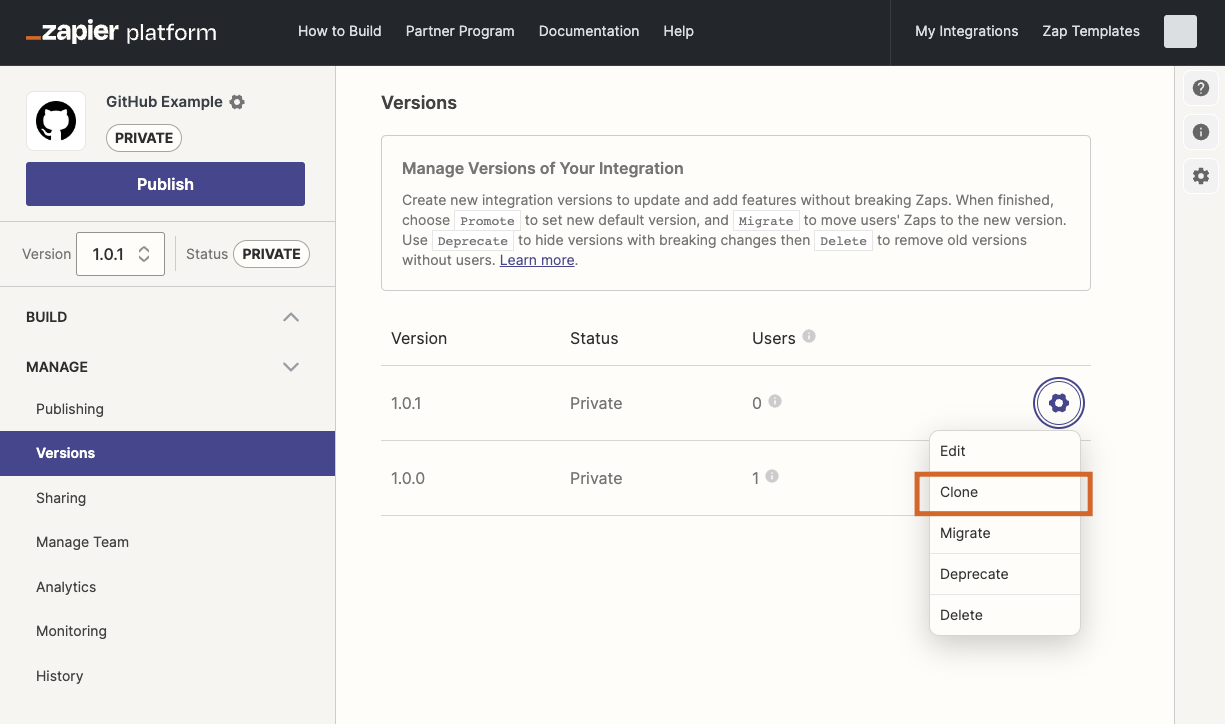Go to My Integrations

(967, 31)
